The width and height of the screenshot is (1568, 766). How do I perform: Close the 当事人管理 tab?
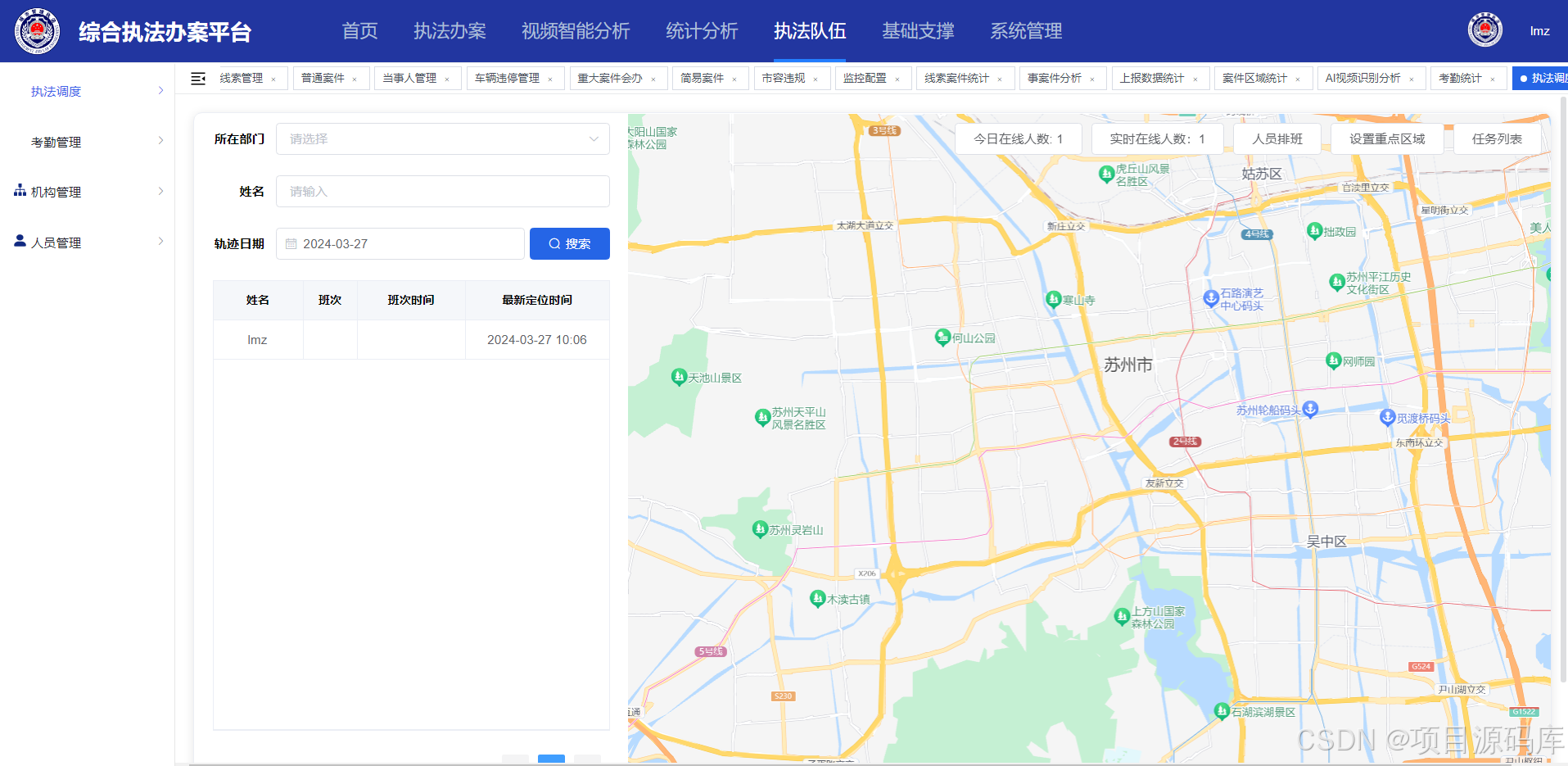tap(447, 79)
